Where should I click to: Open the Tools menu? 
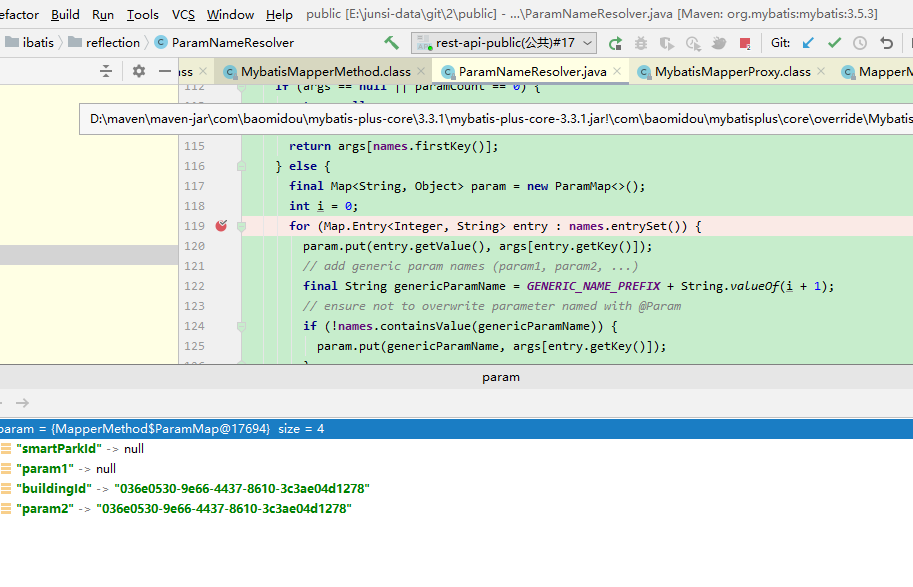143,15
